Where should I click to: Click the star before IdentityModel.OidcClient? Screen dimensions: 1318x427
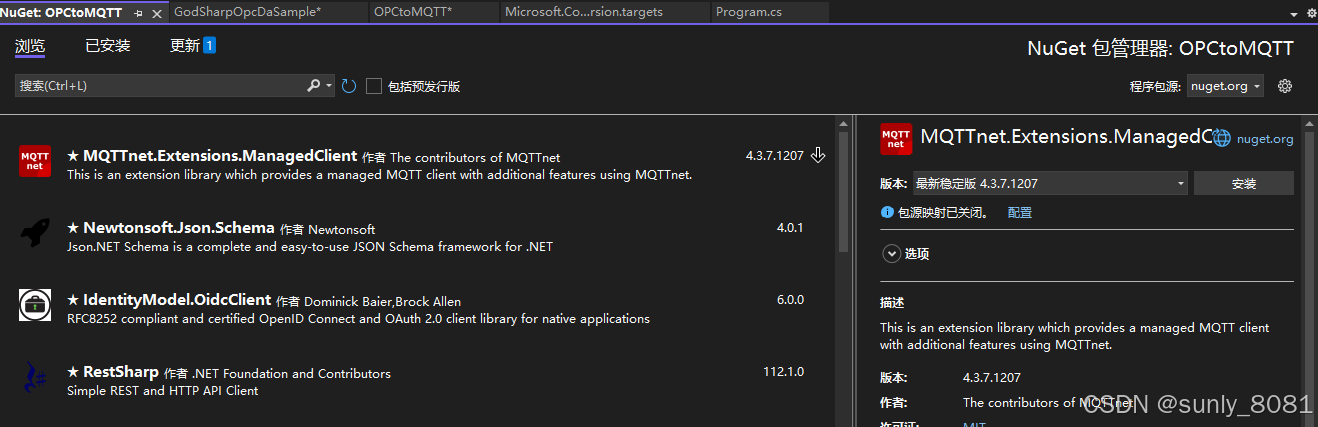[73, 300]
